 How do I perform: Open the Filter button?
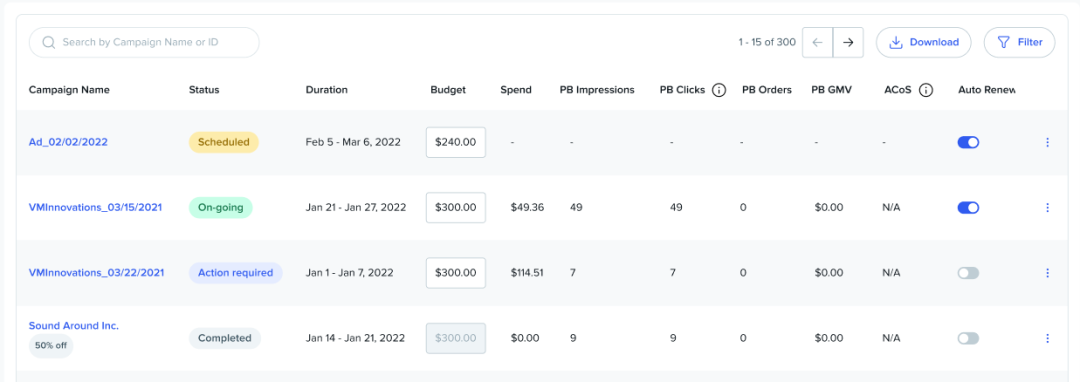(1019, 43)
